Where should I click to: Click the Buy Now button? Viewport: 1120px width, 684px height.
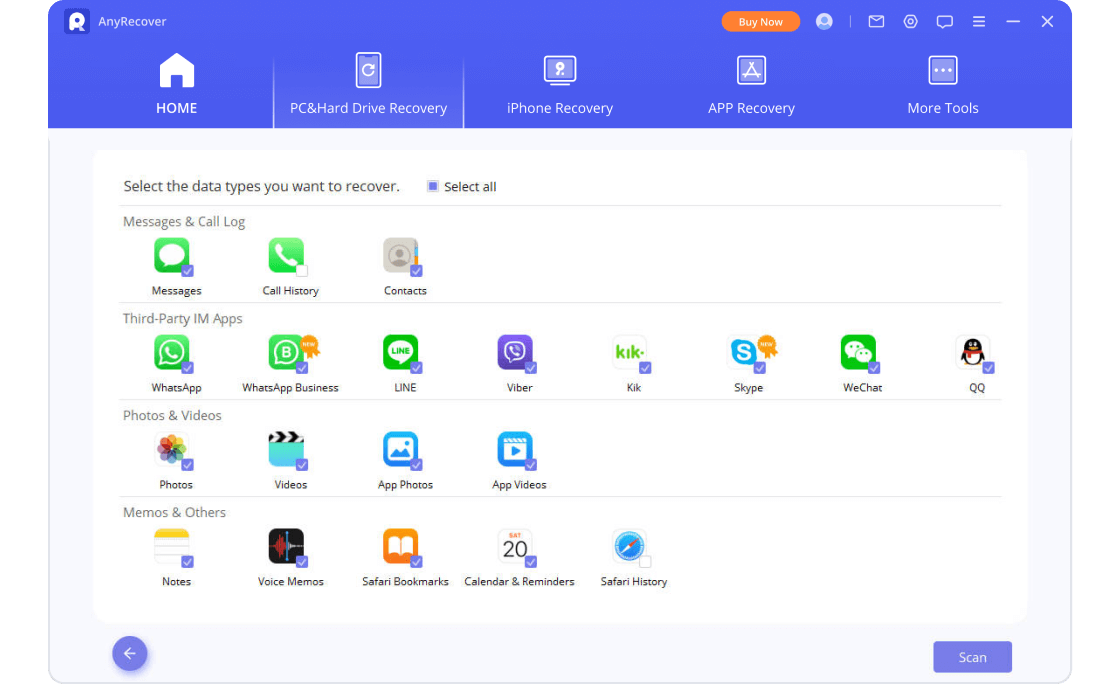coord(761,21)
